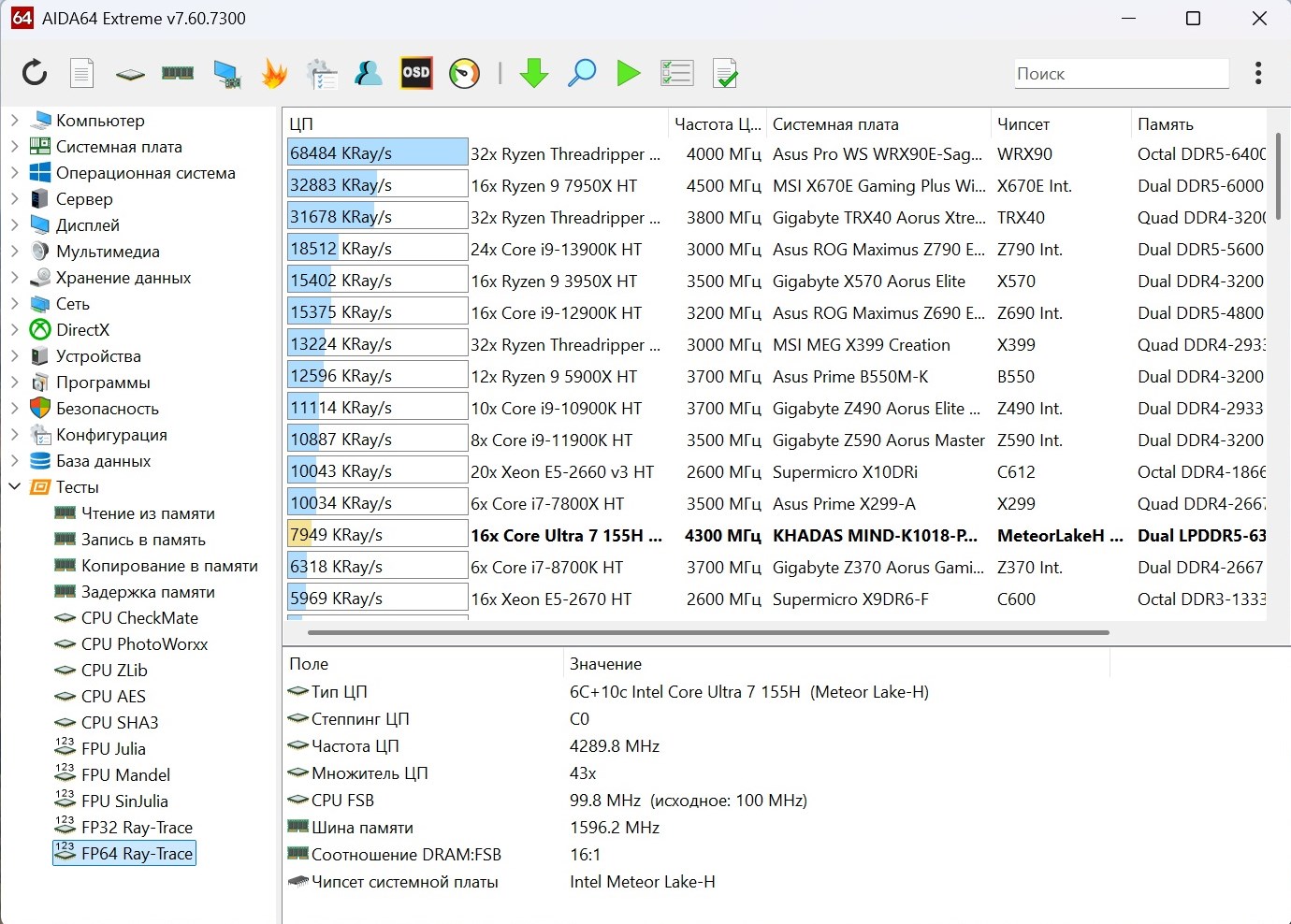The image size is (1291, 924).
Task: Open the speedometer gauge benchmark icon
Action: point(465,73)
